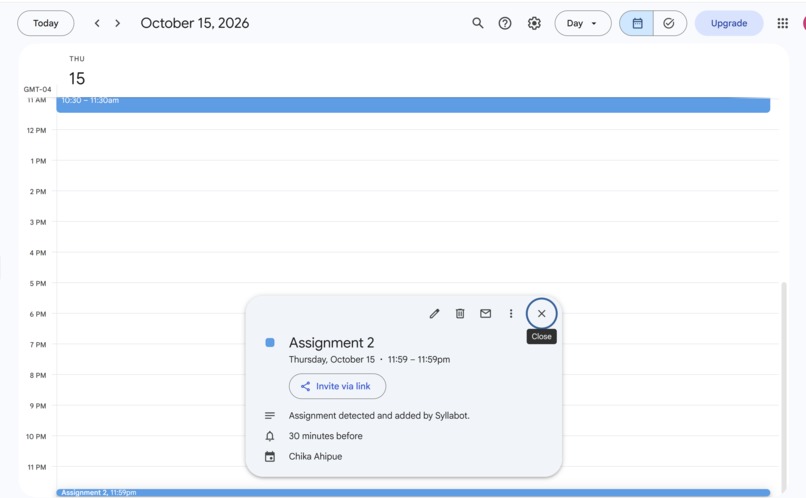Open the Support help icon
Screen dimensions: 806x498
point(505,23)
